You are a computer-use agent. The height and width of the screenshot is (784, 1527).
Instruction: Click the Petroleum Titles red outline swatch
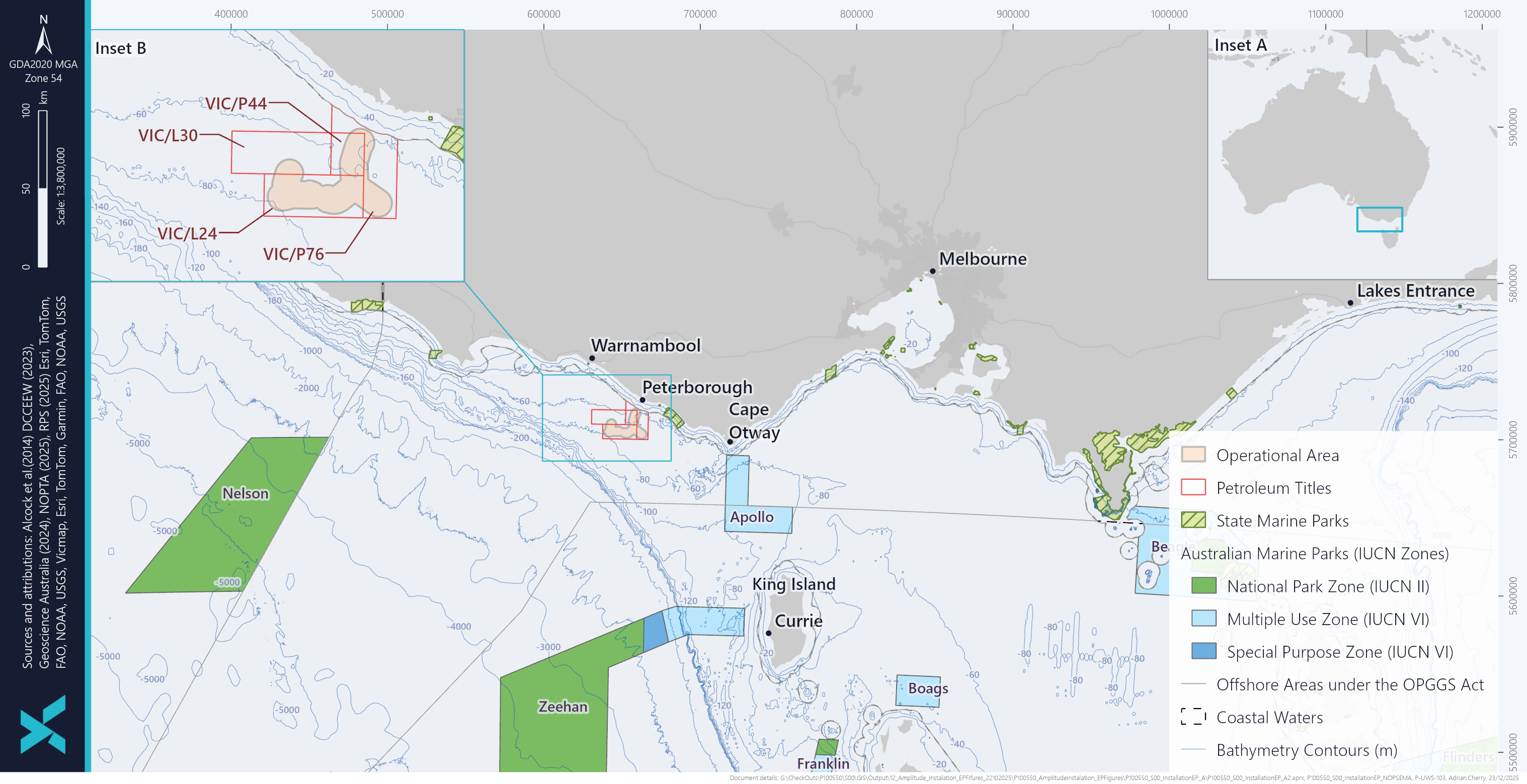point(1193,487)
